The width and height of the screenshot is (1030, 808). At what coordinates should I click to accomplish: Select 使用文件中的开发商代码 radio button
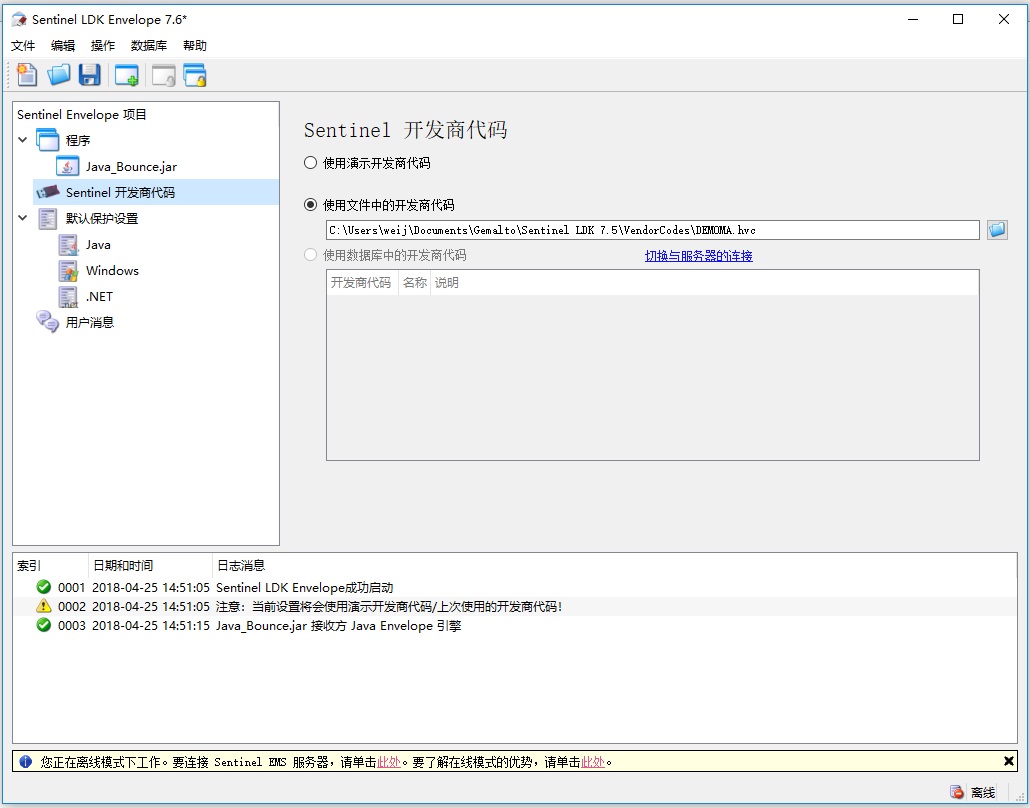coord(311,205)
